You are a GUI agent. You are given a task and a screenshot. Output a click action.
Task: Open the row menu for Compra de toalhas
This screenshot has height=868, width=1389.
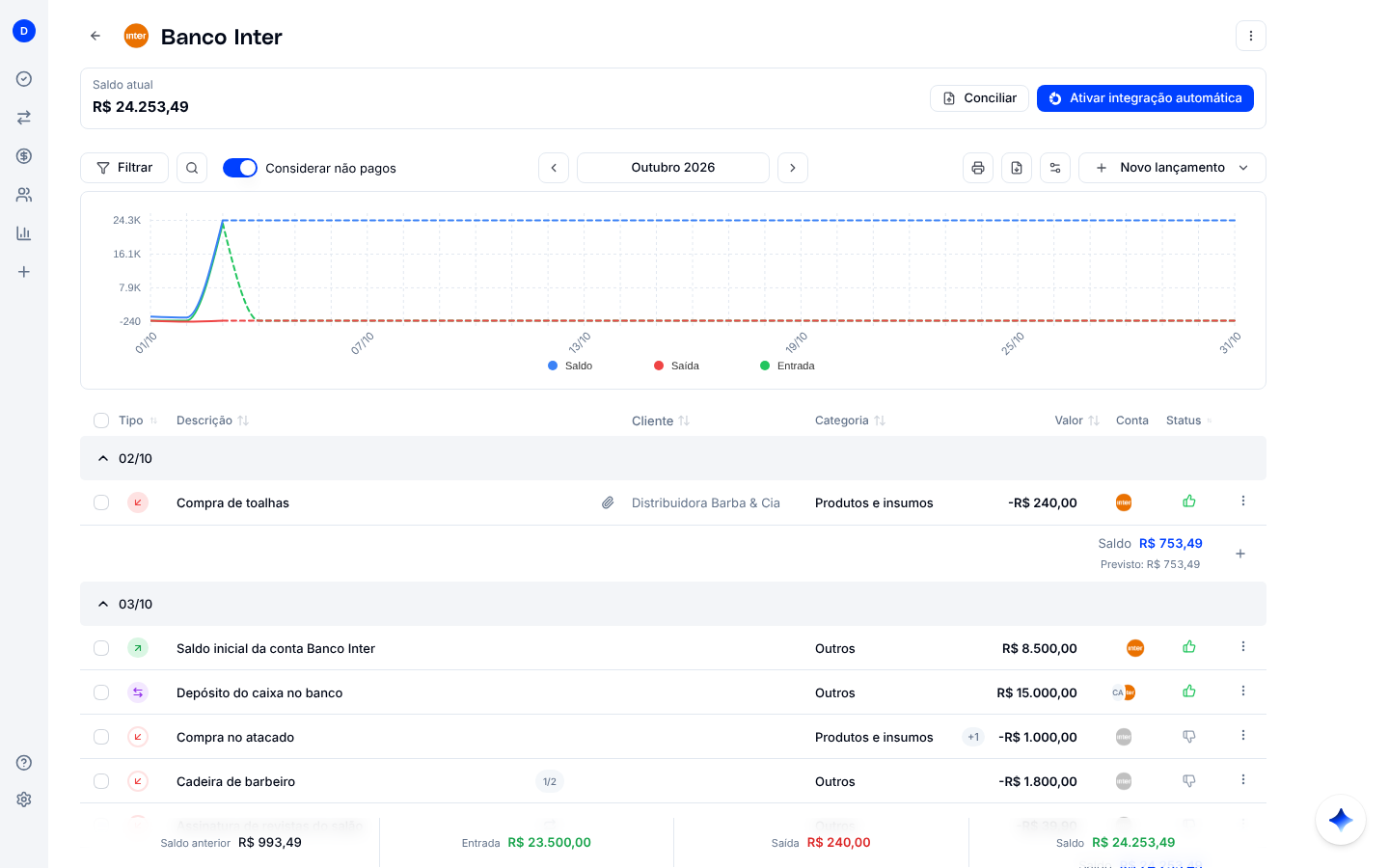(x=1243, y=502)
